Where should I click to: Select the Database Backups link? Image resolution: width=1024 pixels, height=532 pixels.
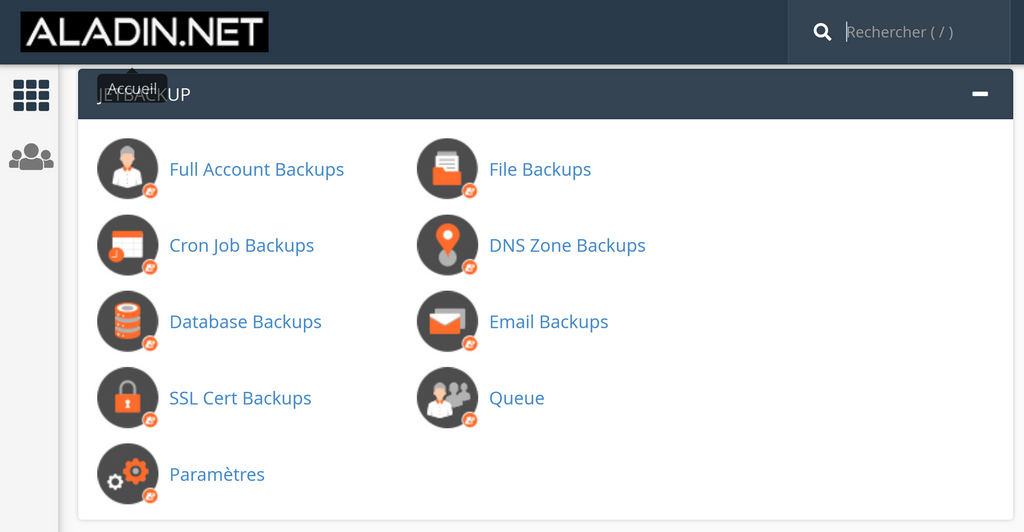246,322
